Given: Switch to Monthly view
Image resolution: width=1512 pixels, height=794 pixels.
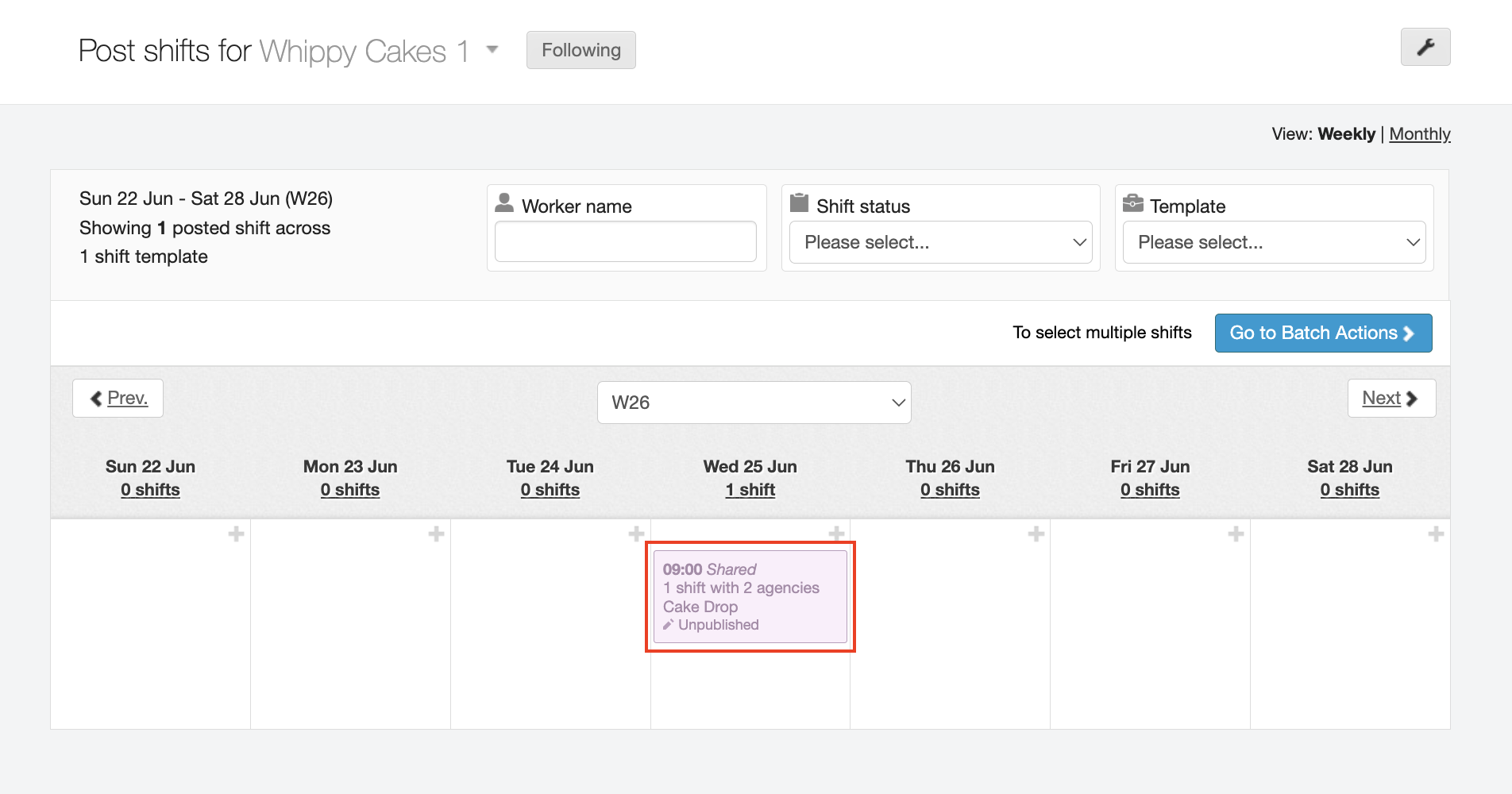Looking at the screenshot, I should tap(1419, 134).
